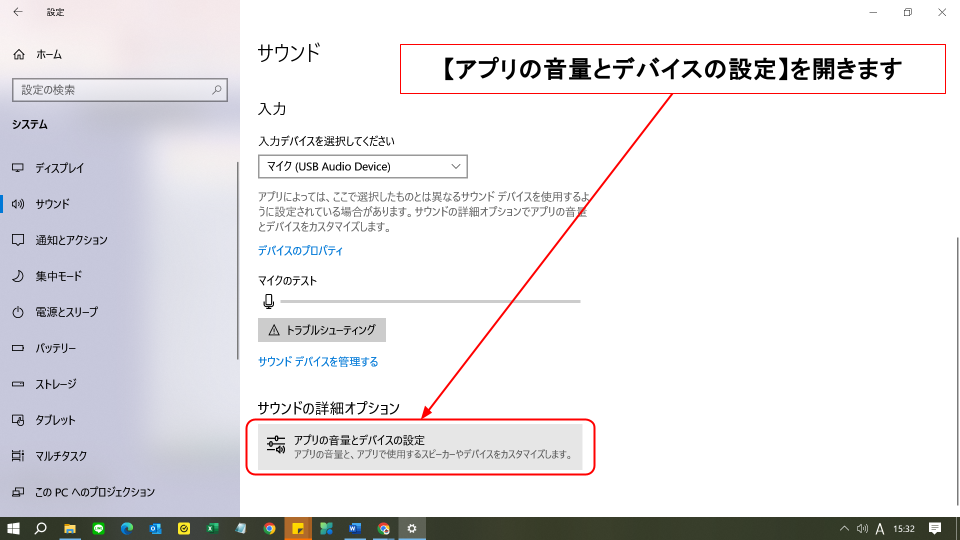Viewport: 960px width, 540px height.
Task: Click the taskbar speaker volume icon
Action: pyautogui.click(x=862, y=528)
